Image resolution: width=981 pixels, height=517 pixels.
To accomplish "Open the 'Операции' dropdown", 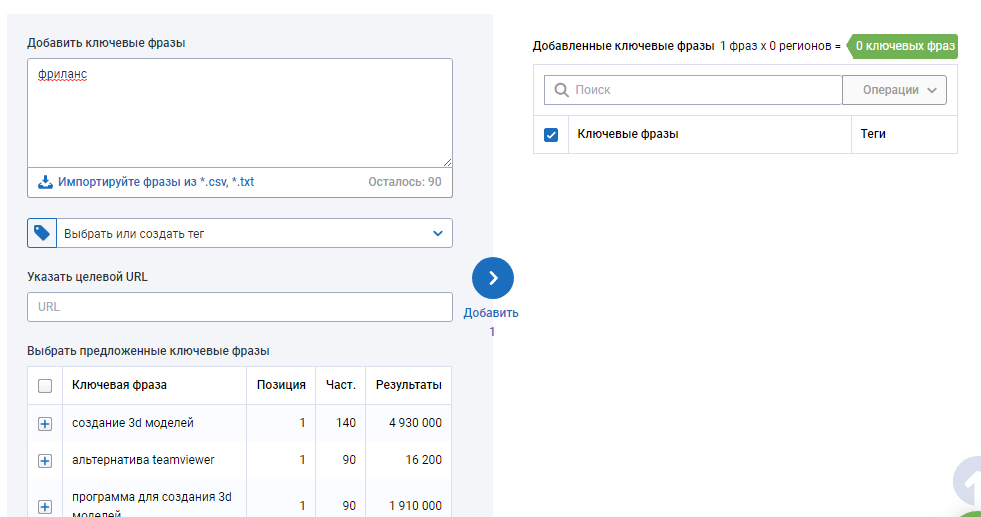I will click(894, 90).
